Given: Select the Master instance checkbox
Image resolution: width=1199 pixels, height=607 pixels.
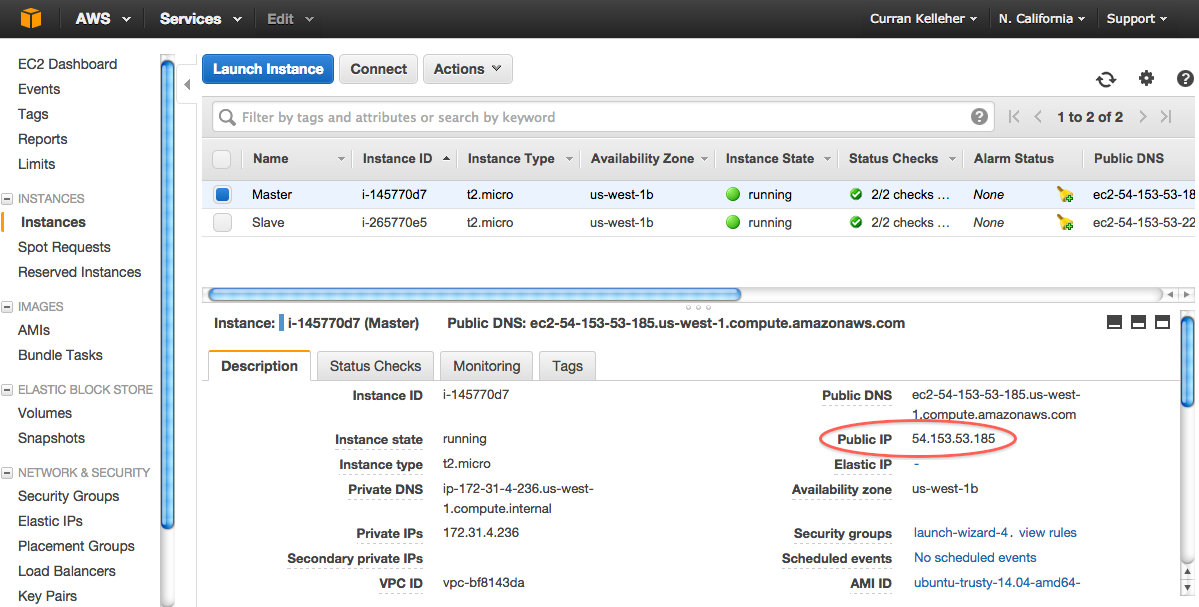Looking at the screenshot, I should pyautogui.click(x=223, y=195).
